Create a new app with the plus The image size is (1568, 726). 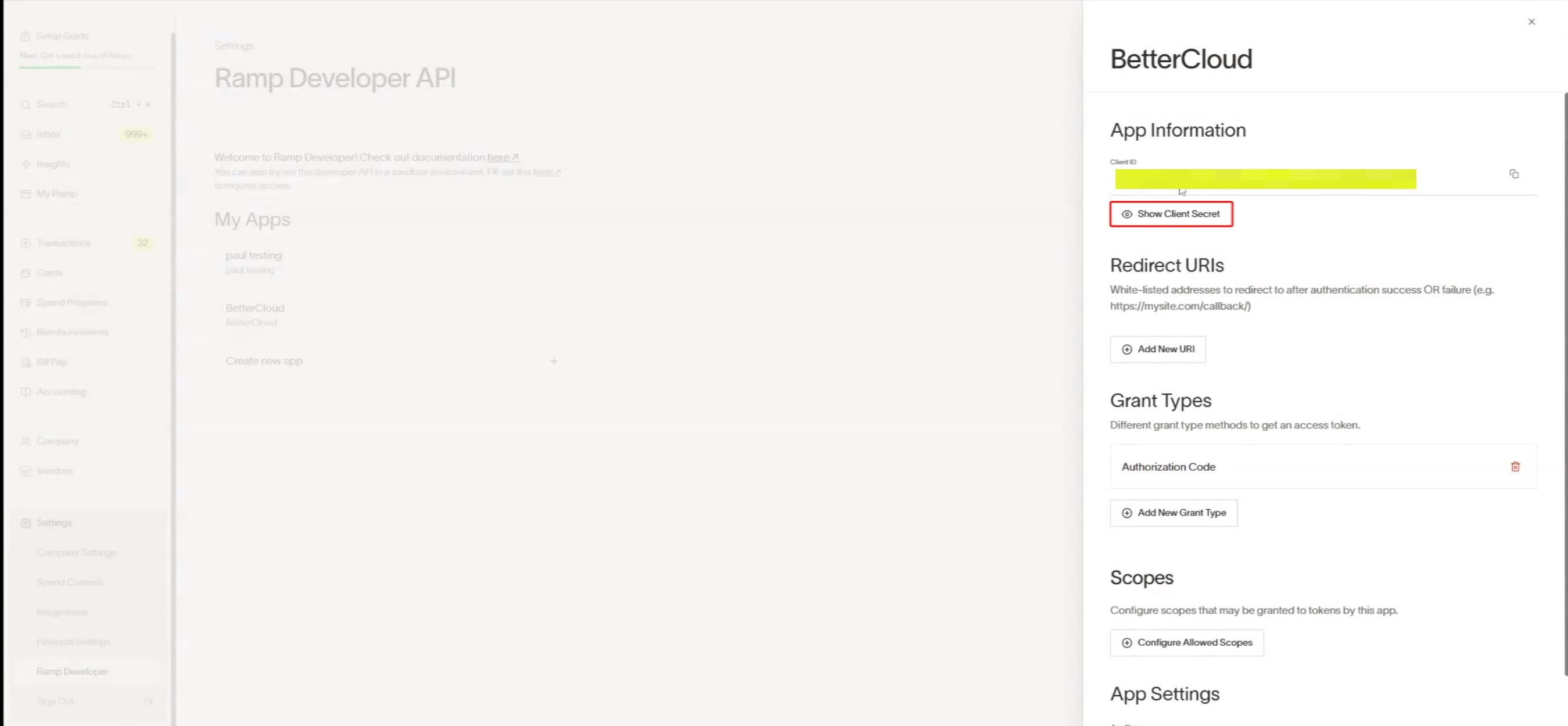pos(553,360)
